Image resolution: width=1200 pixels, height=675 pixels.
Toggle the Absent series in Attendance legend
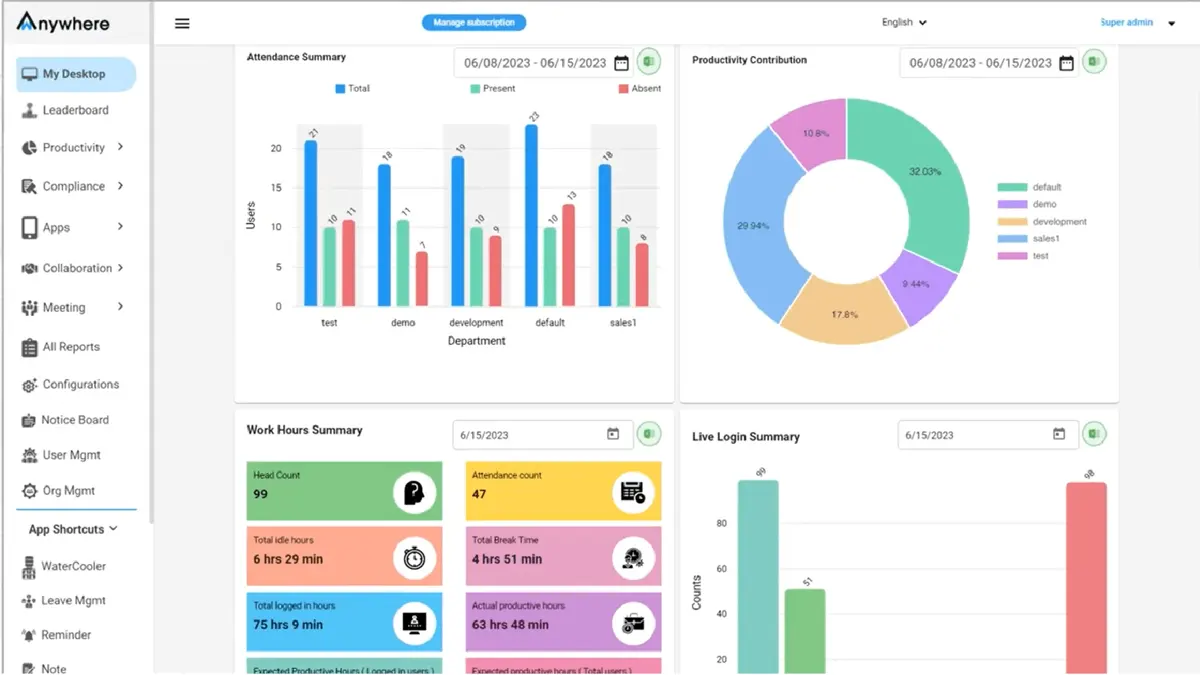point(640,88)
